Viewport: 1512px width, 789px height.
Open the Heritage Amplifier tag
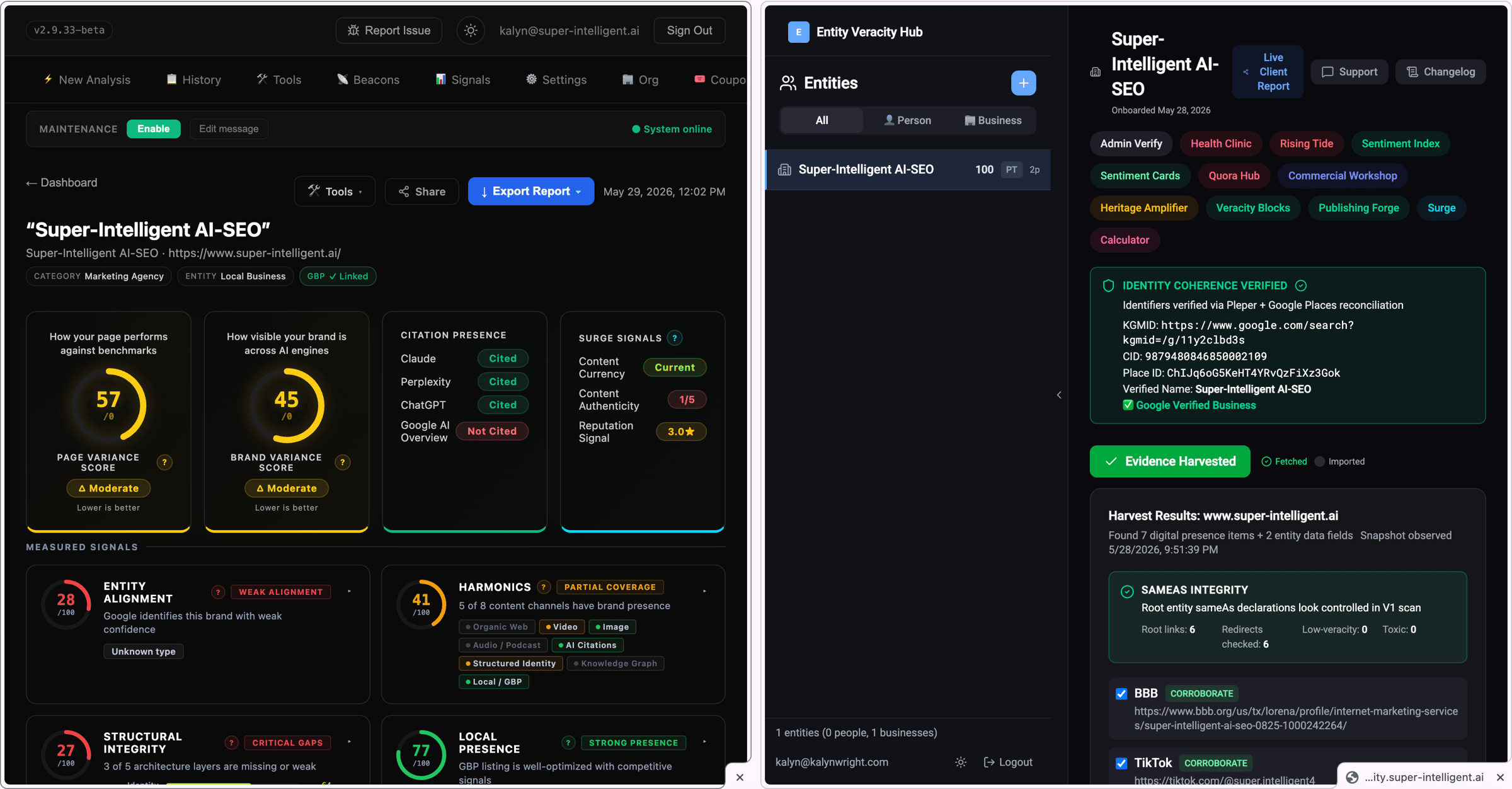[1143, 208]
